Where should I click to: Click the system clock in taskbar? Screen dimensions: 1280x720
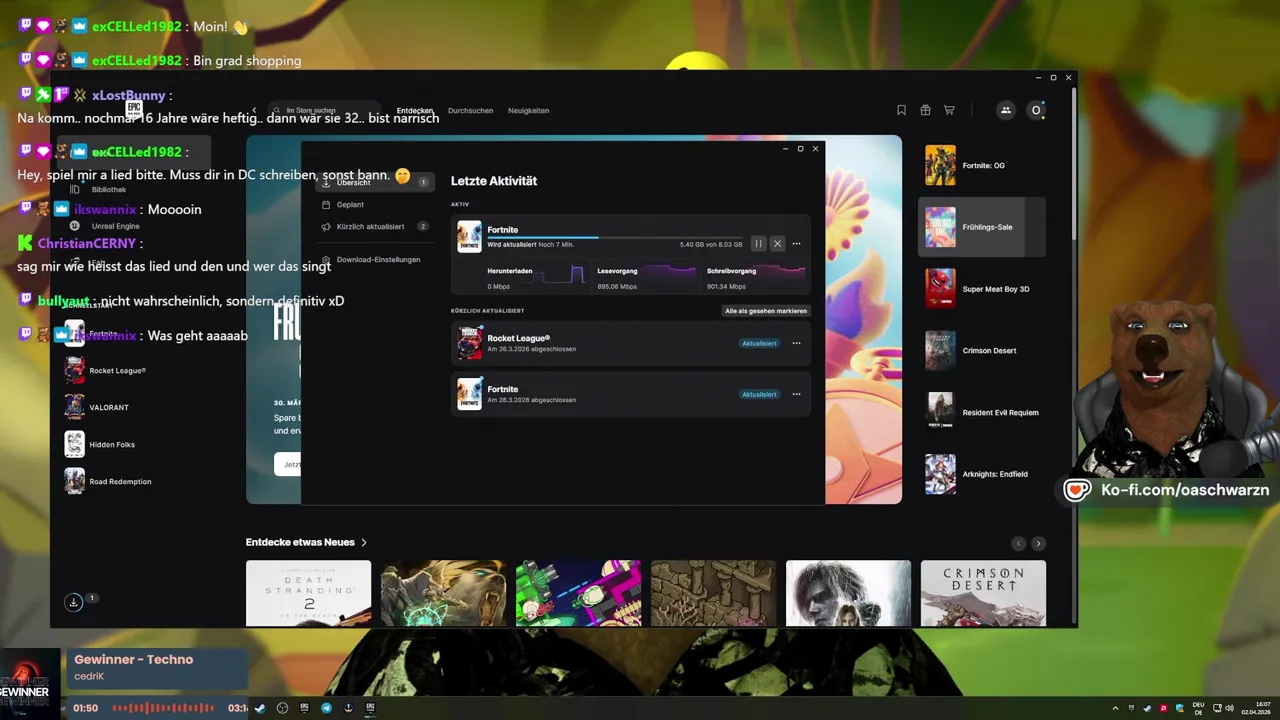[1256, 708]
